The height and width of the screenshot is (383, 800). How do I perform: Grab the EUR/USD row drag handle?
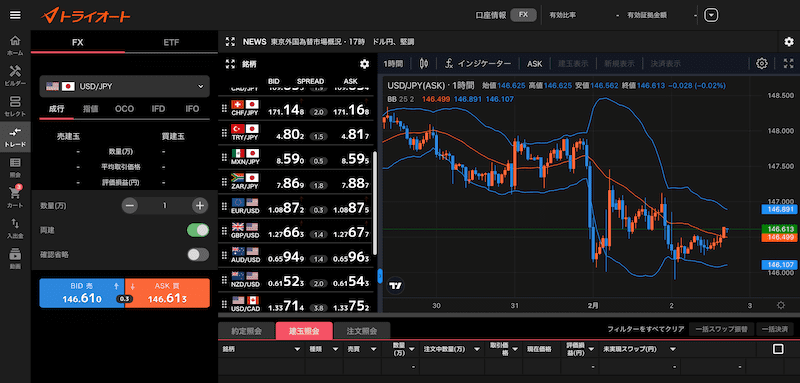[x=224, y=207]
